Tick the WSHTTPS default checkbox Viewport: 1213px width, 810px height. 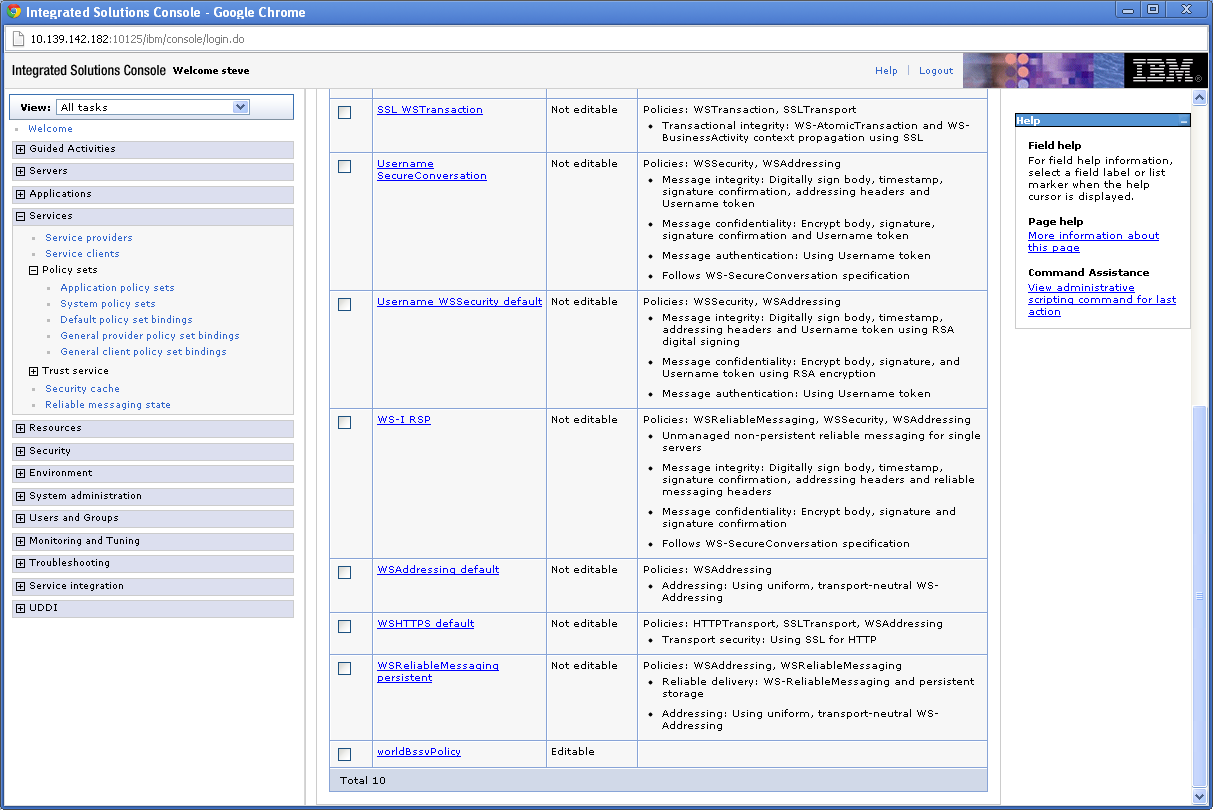(x=344, y=626)
